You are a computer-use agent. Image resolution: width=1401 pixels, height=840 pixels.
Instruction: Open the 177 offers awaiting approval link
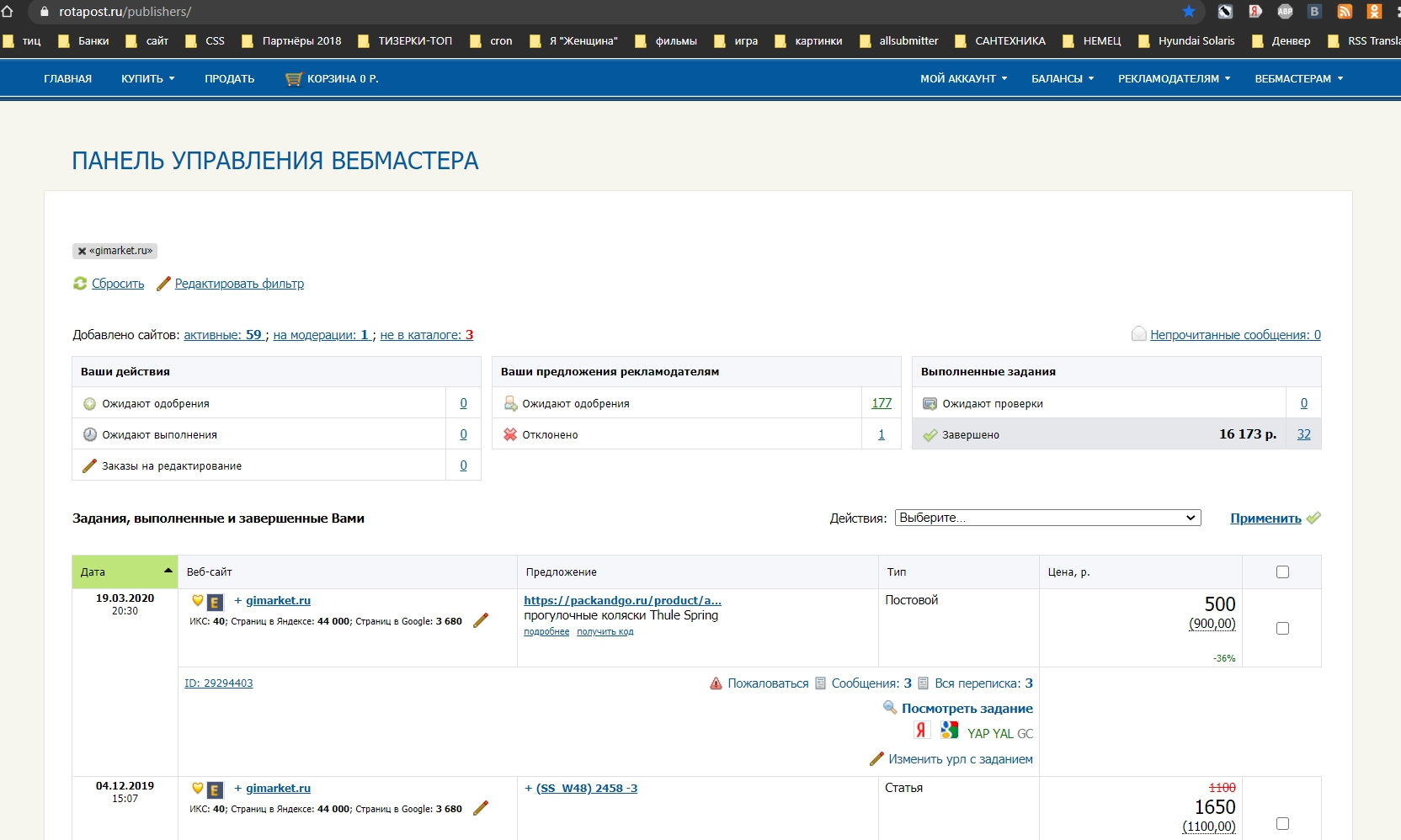click(882, 403)
